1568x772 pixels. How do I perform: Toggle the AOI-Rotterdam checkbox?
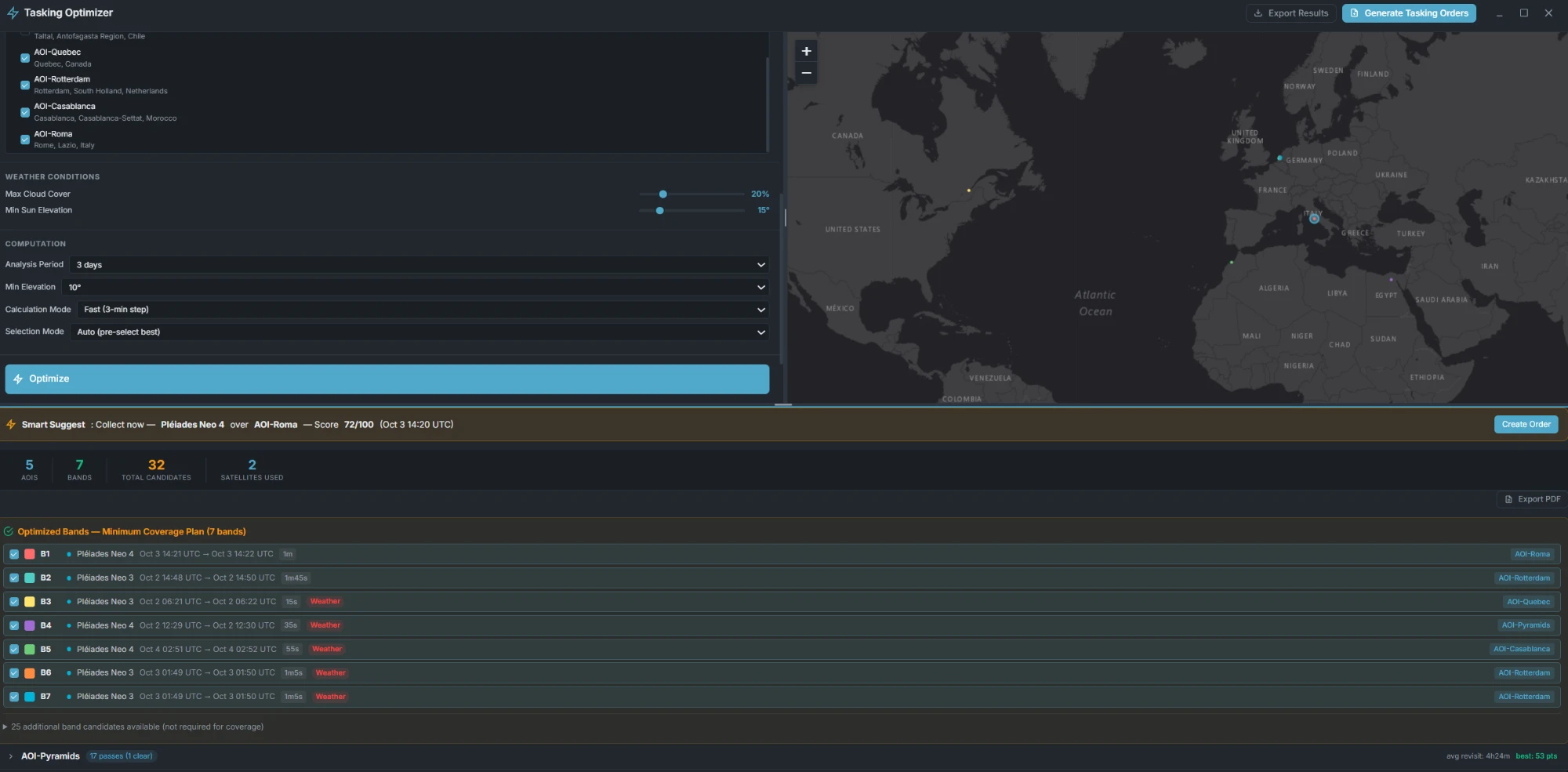pyautogui.click(x=25, y=85)
